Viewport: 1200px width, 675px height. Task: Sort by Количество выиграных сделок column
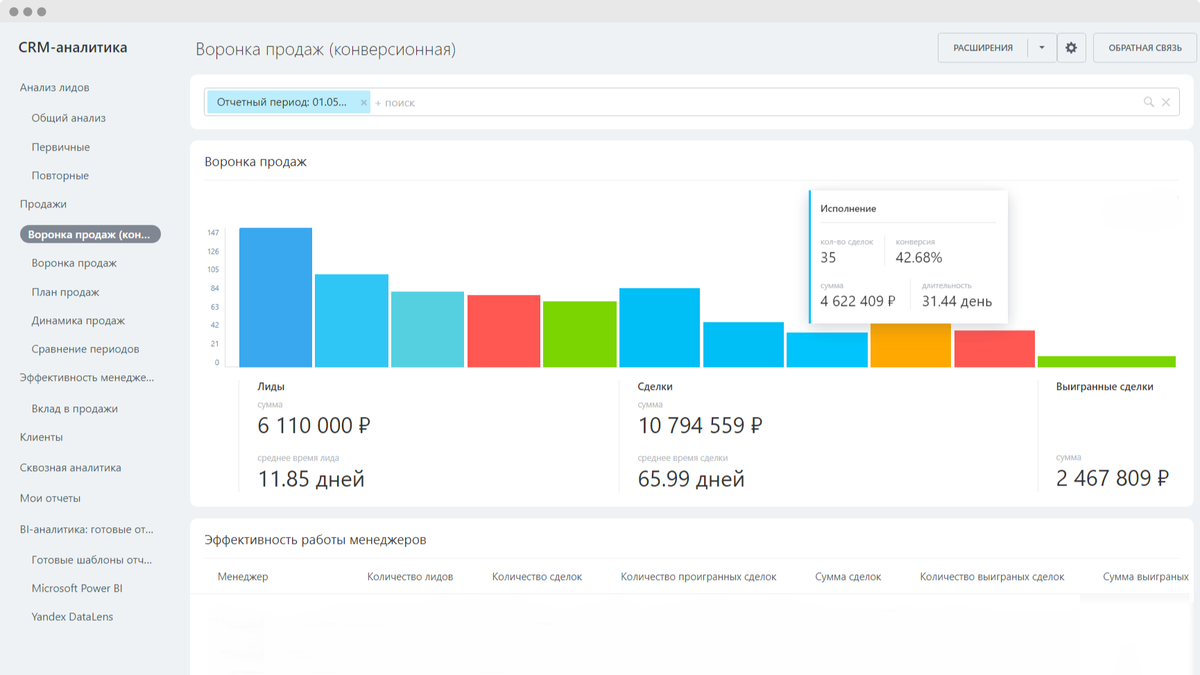(x=992, y=577)
